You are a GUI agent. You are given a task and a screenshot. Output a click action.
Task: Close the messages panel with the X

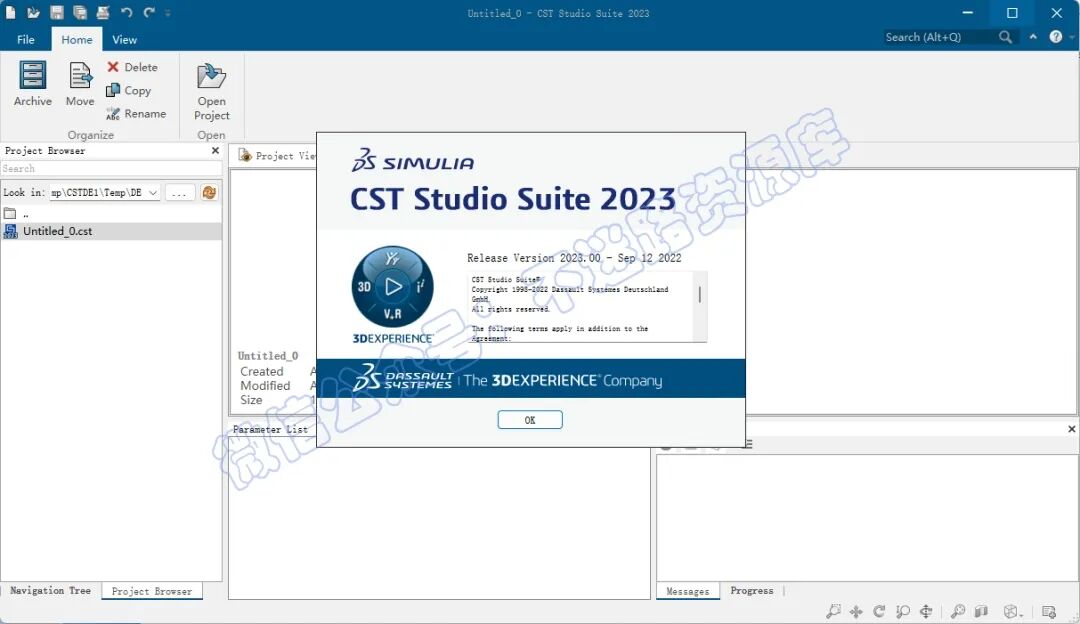(x=1071, y=428)
